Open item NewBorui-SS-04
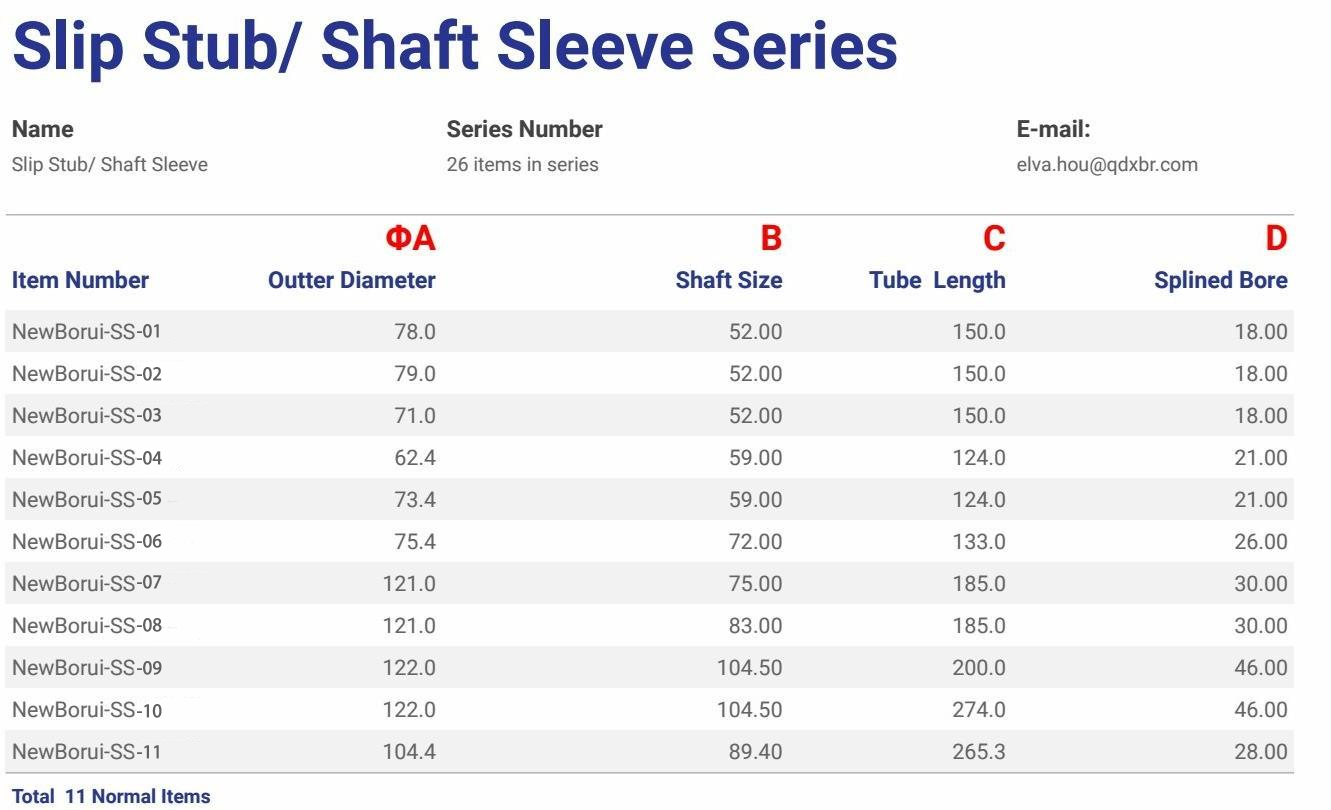 (87, 458)
